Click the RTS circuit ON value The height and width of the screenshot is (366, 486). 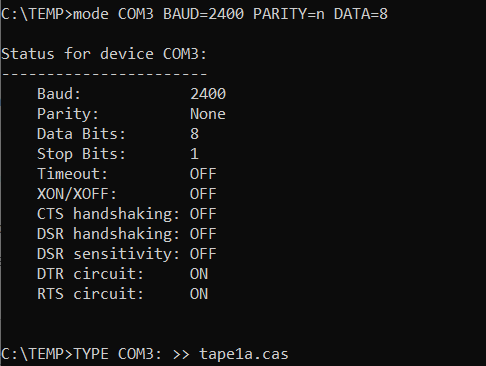point(199,294)
